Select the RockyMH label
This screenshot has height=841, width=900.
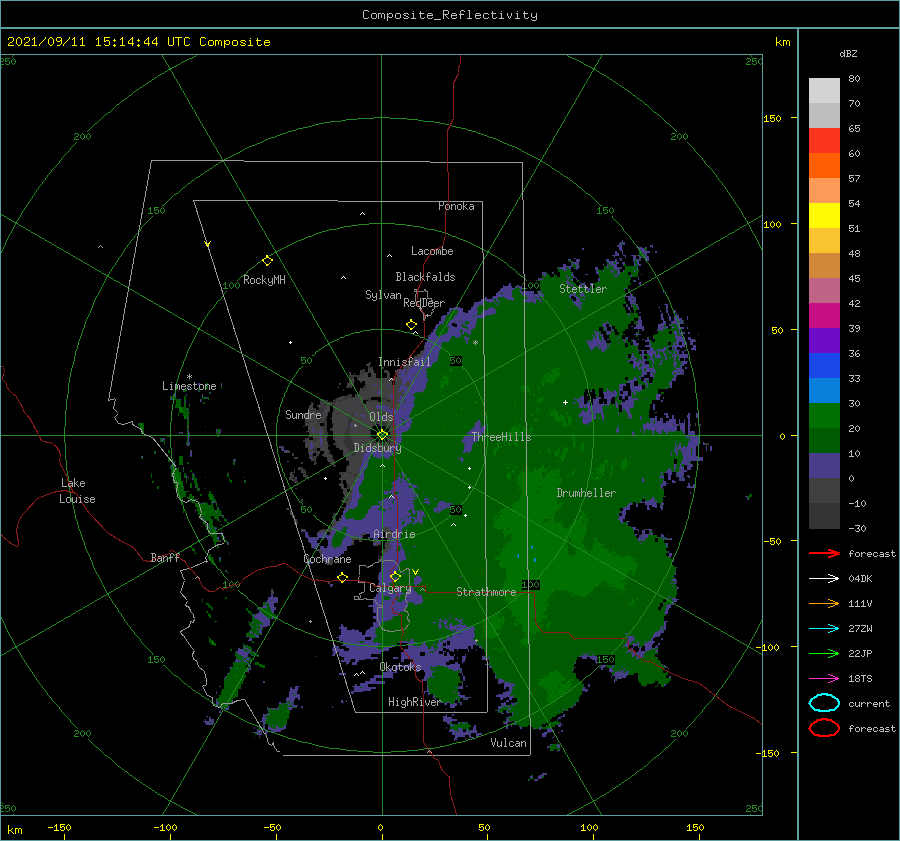[x=264, y=280]
